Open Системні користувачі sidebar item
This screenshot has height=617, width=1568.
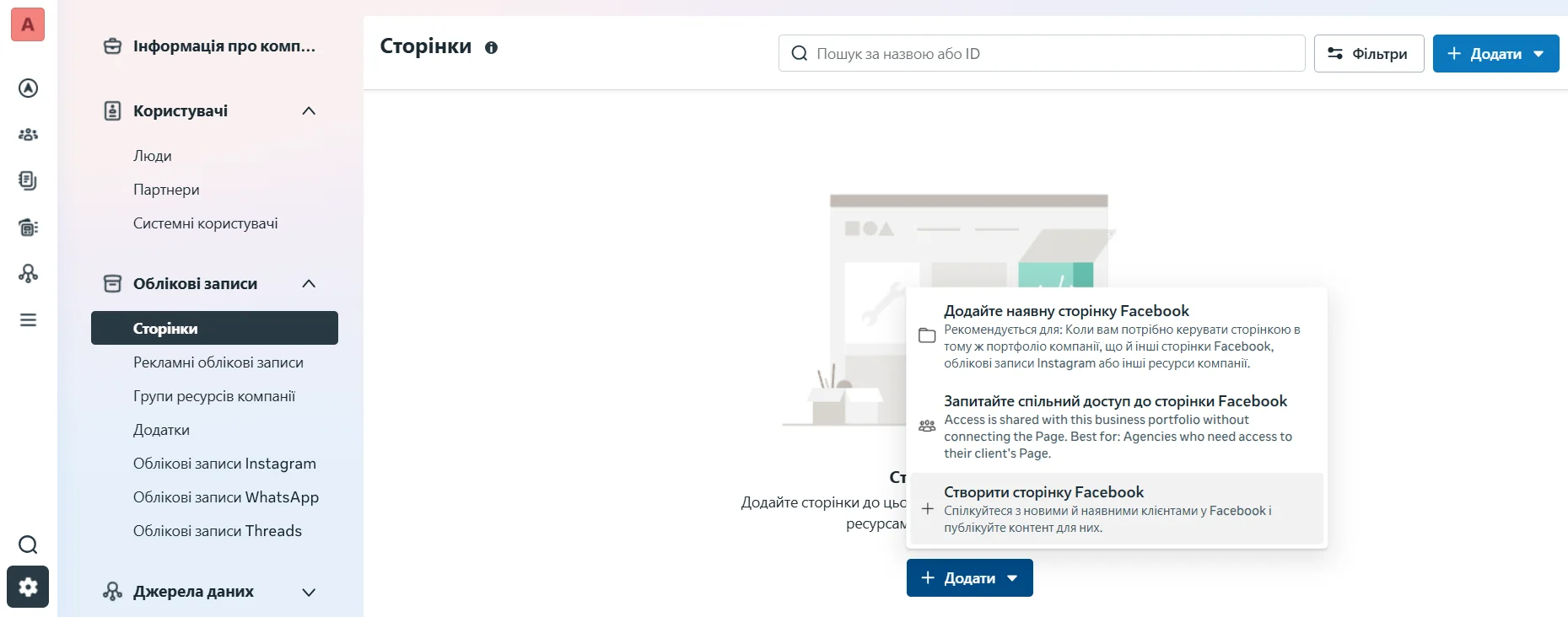click(205, 223)
